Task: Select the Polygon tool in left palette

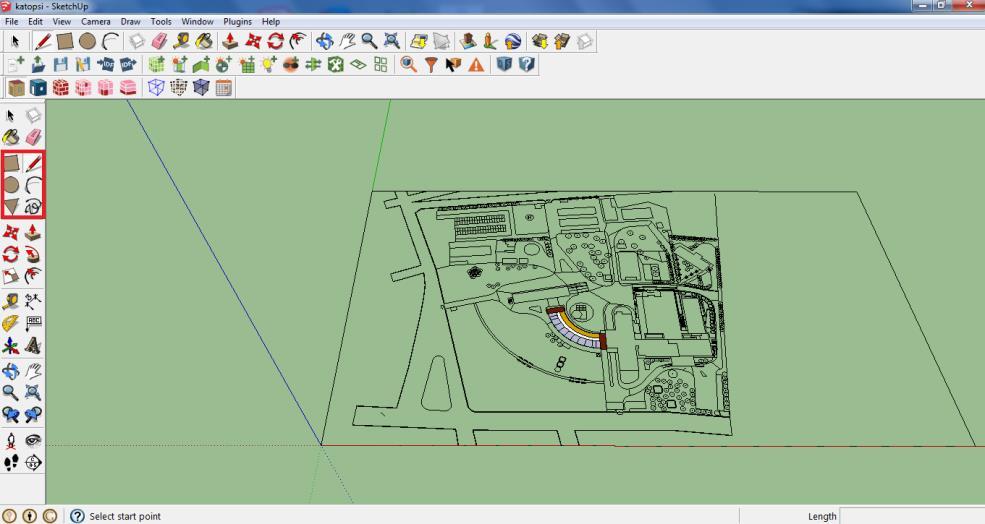Action: click(11, 206)
